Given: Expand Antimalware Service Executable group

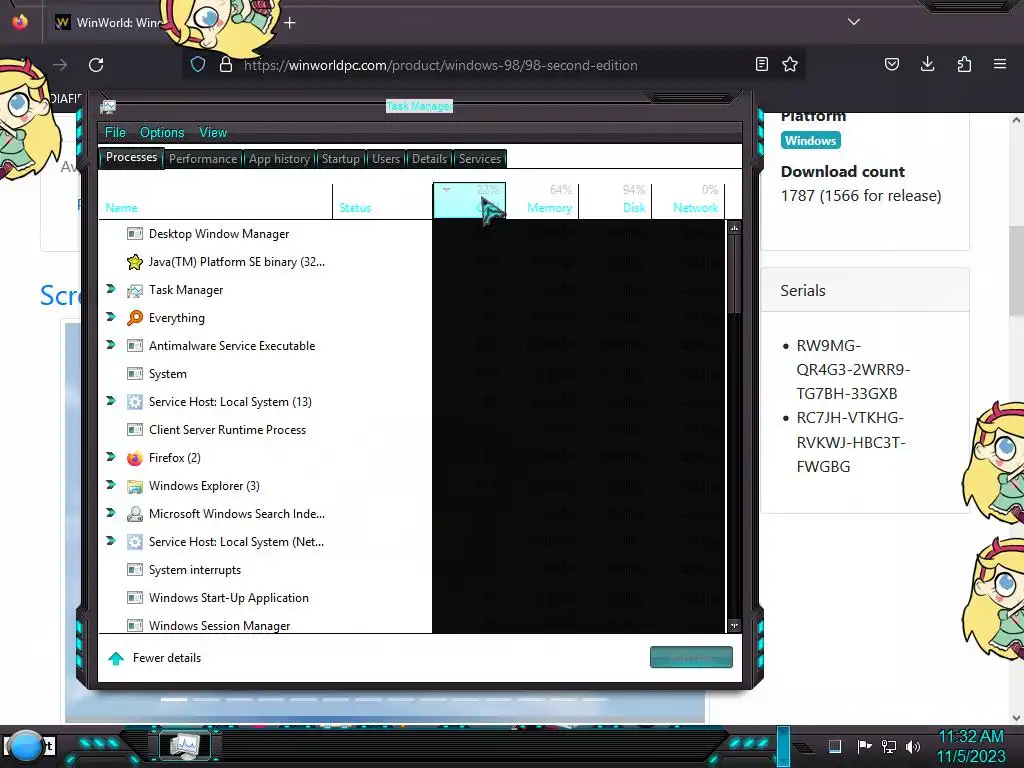Looking at the screenshot, I should click(111, 345).
